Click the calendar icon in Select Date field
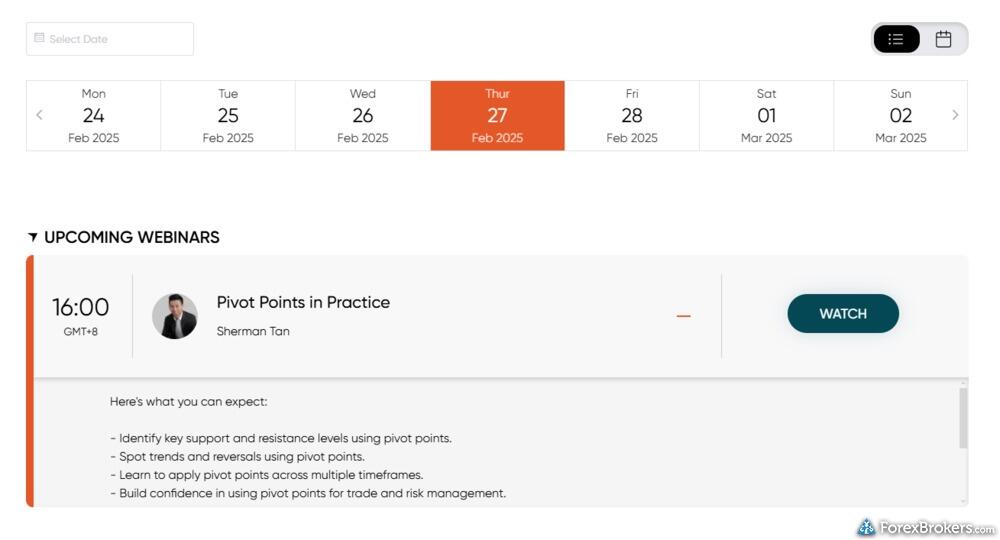The image size is (1000, 540). click(x=39, y=38)
